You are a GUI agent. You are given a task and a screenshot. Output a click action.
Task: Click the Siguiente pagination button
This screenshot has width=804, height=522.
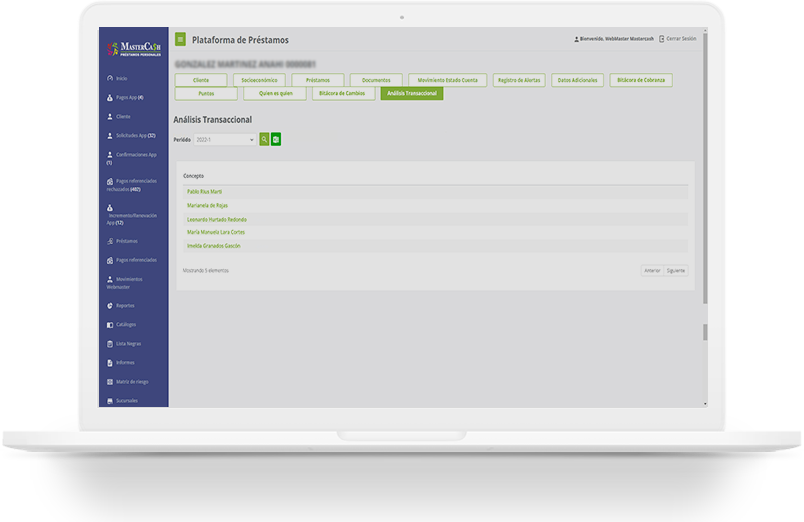pyautogui.click(x=676, y=270)
